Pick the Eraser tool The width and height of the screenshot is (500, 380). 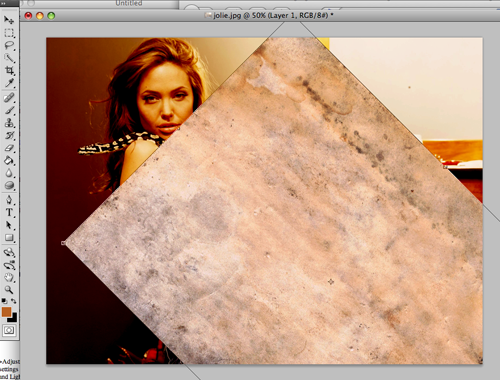pos(9,148)
